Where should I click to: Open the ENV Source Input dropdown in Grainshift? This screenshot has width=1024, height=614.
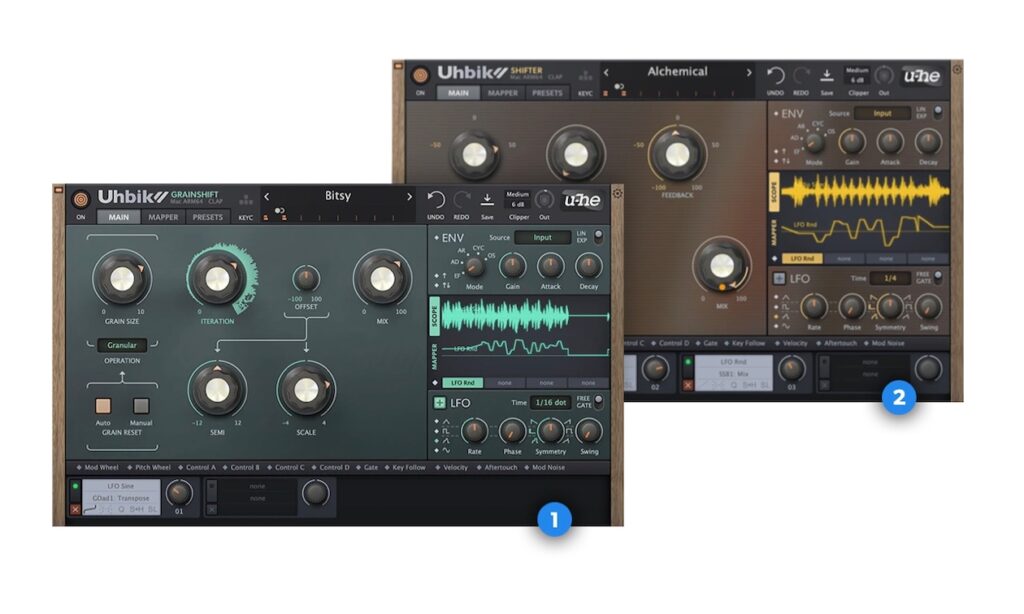pos(543,237)
